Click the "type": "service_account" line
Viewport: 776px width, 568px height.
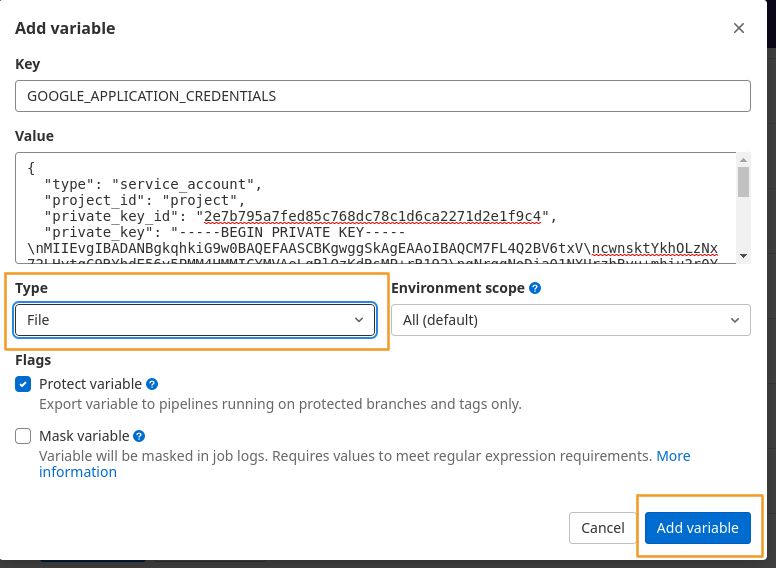[x=153, y=184]
